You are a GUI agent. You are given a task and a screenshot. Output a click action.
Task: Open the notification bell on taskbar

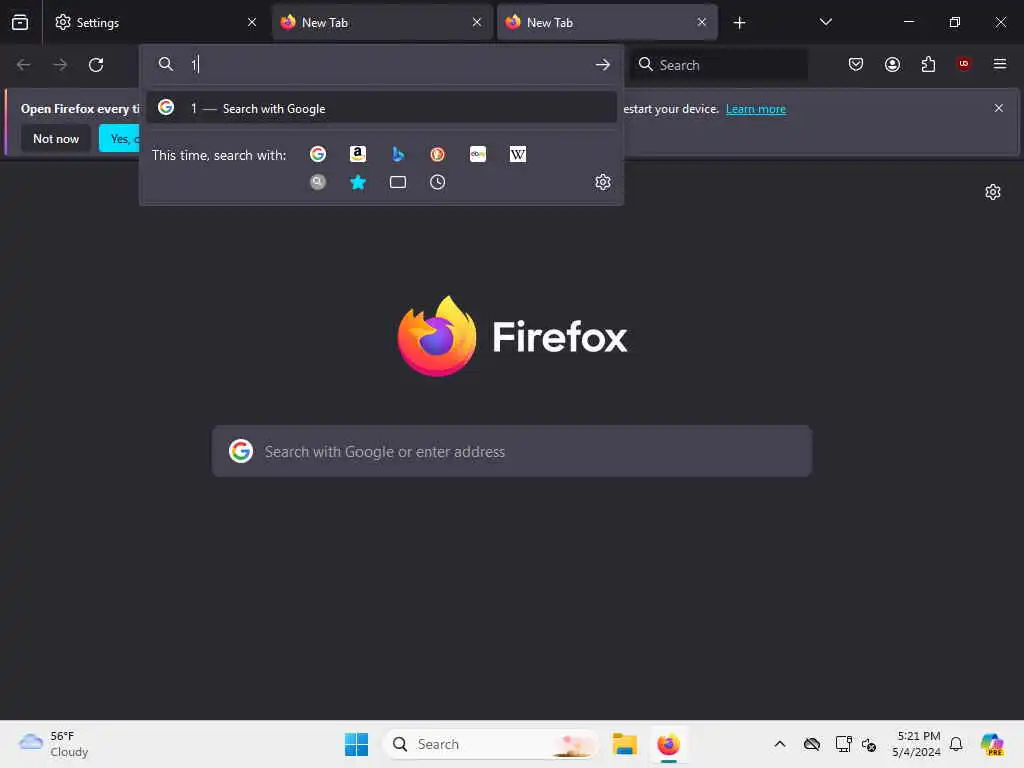click(x=956, y=744)
